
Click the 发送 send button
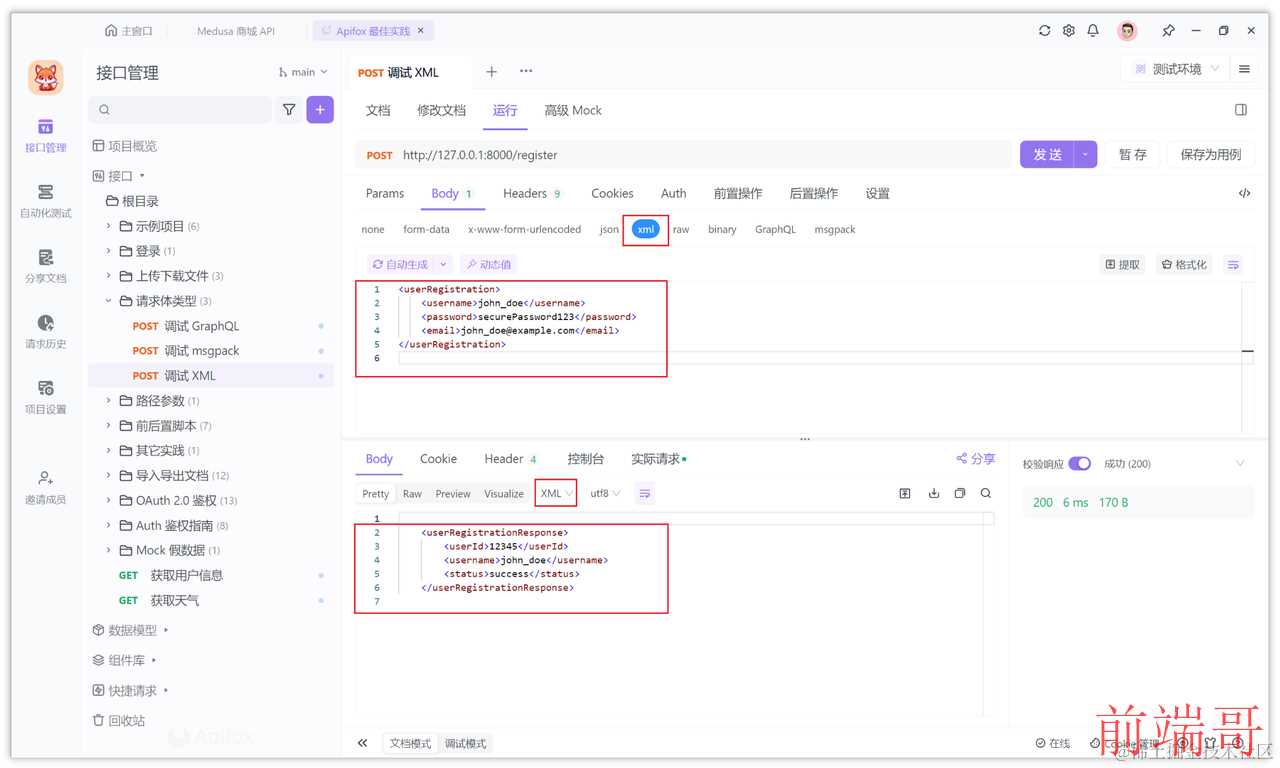[x=1047, y=154]
